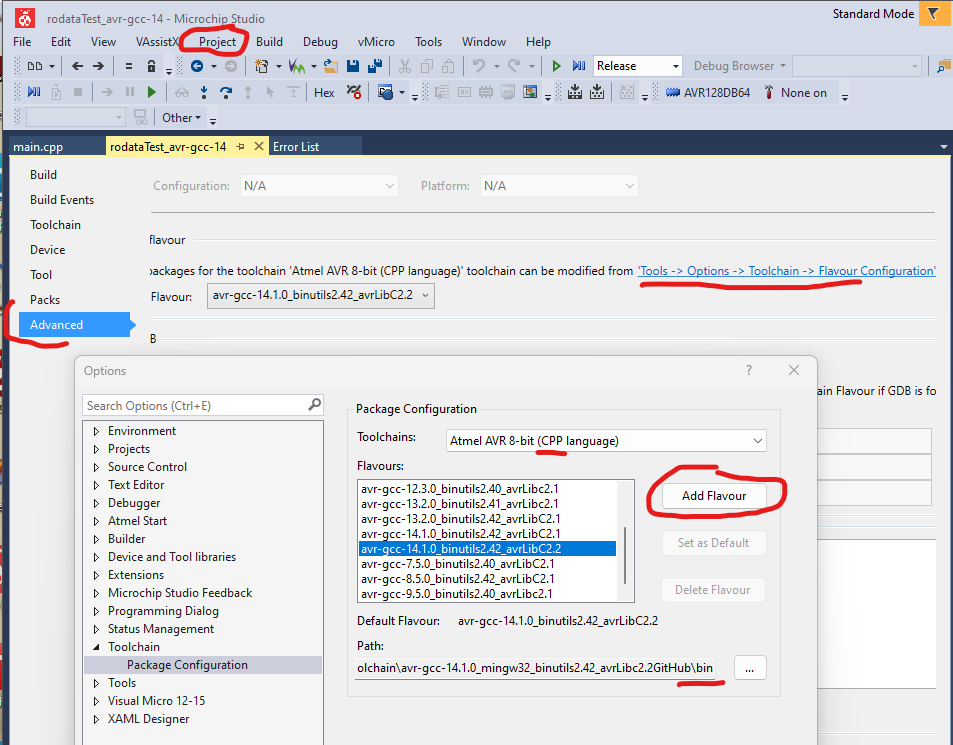Open the Release configuration dropdown

click(x=676, y=66)
